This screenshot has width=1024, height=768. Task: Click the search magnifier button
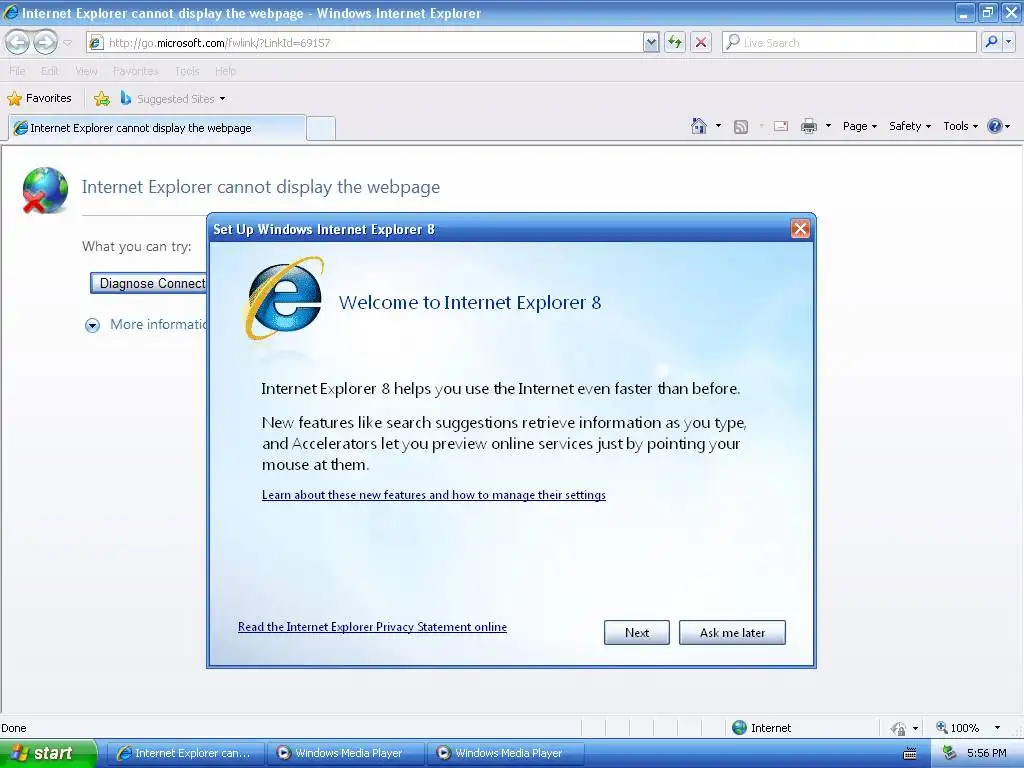[991, 42]
